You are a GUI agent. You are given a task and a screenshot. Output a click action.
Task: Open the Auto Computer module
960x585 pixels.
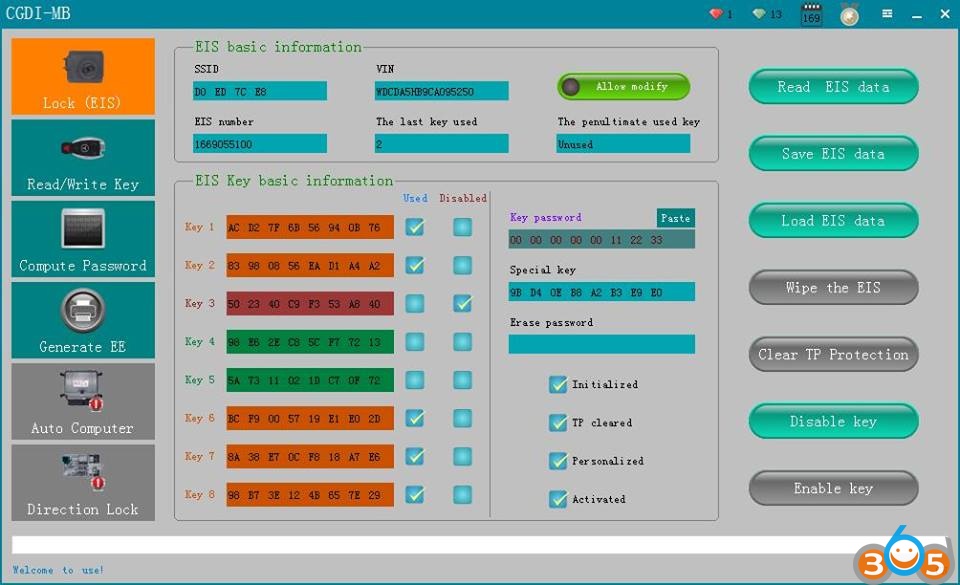(x=83, y=401)
